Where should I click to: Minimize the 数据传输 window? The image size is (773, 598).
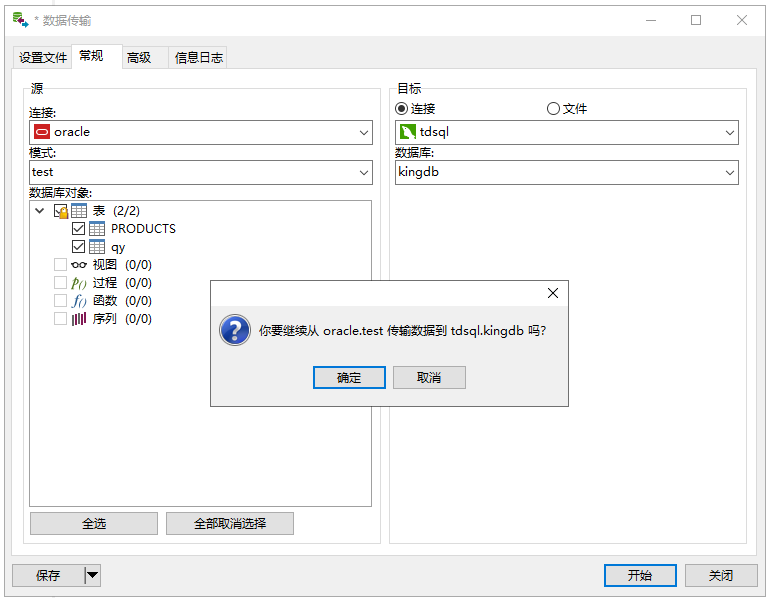651,20
